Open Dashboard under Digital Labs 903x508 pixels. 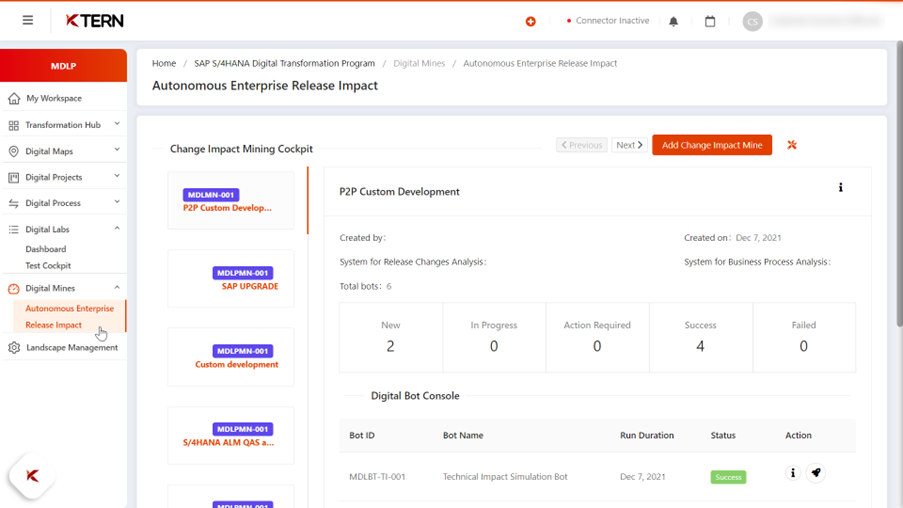[x=45, y=249]
